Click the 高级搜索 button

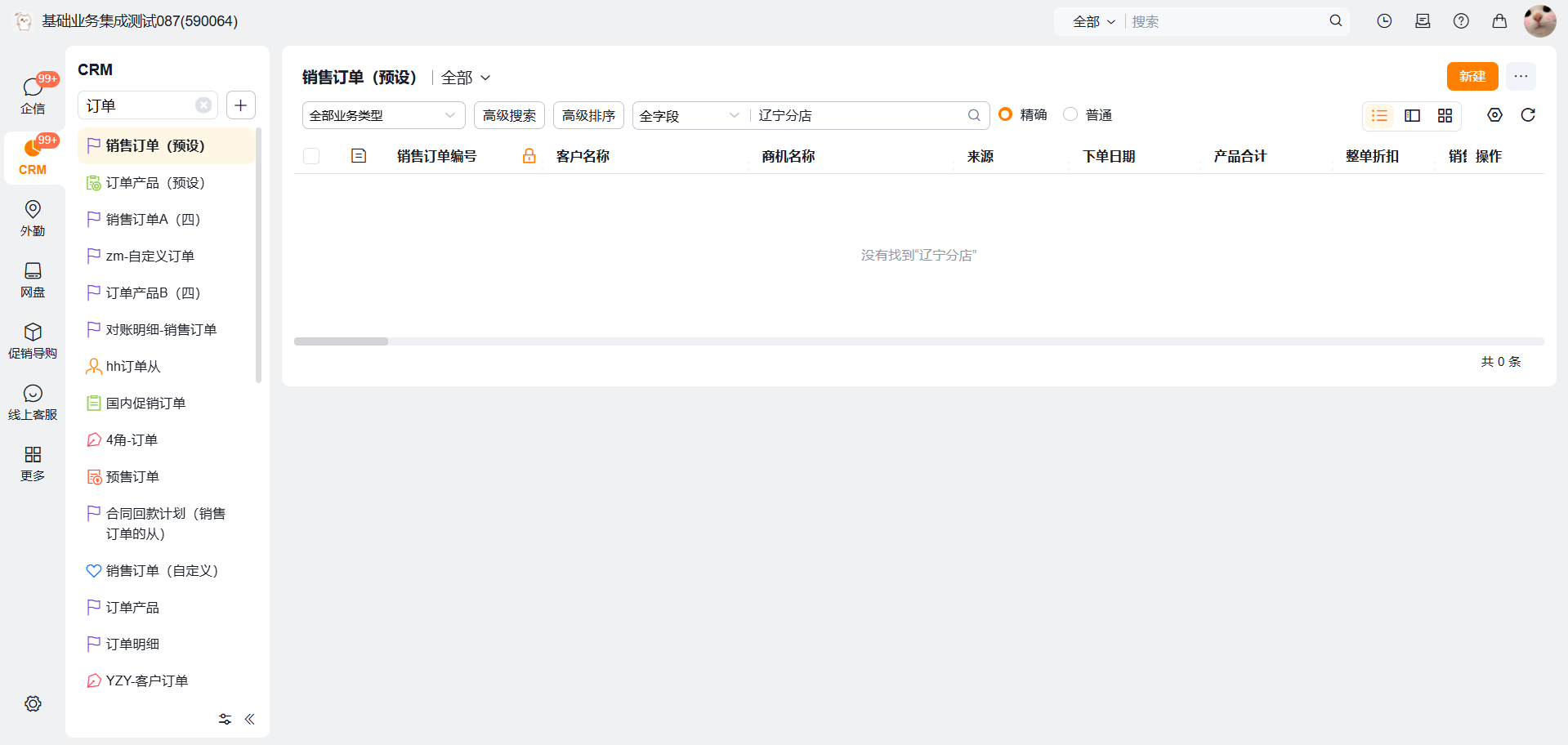click(x=509, y=116)
